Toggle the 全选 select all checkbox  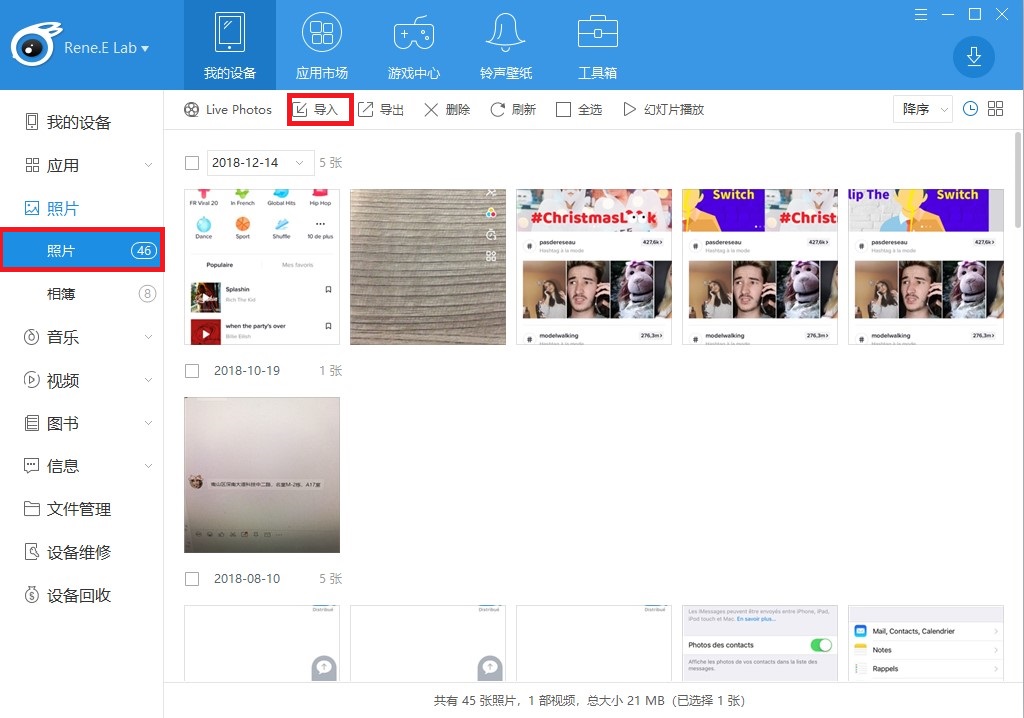tap(563, 110)
